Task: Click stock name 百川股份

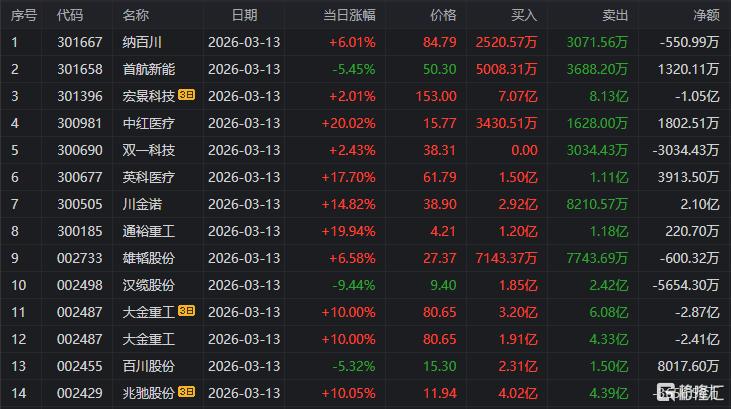Action: click(148, 366)
